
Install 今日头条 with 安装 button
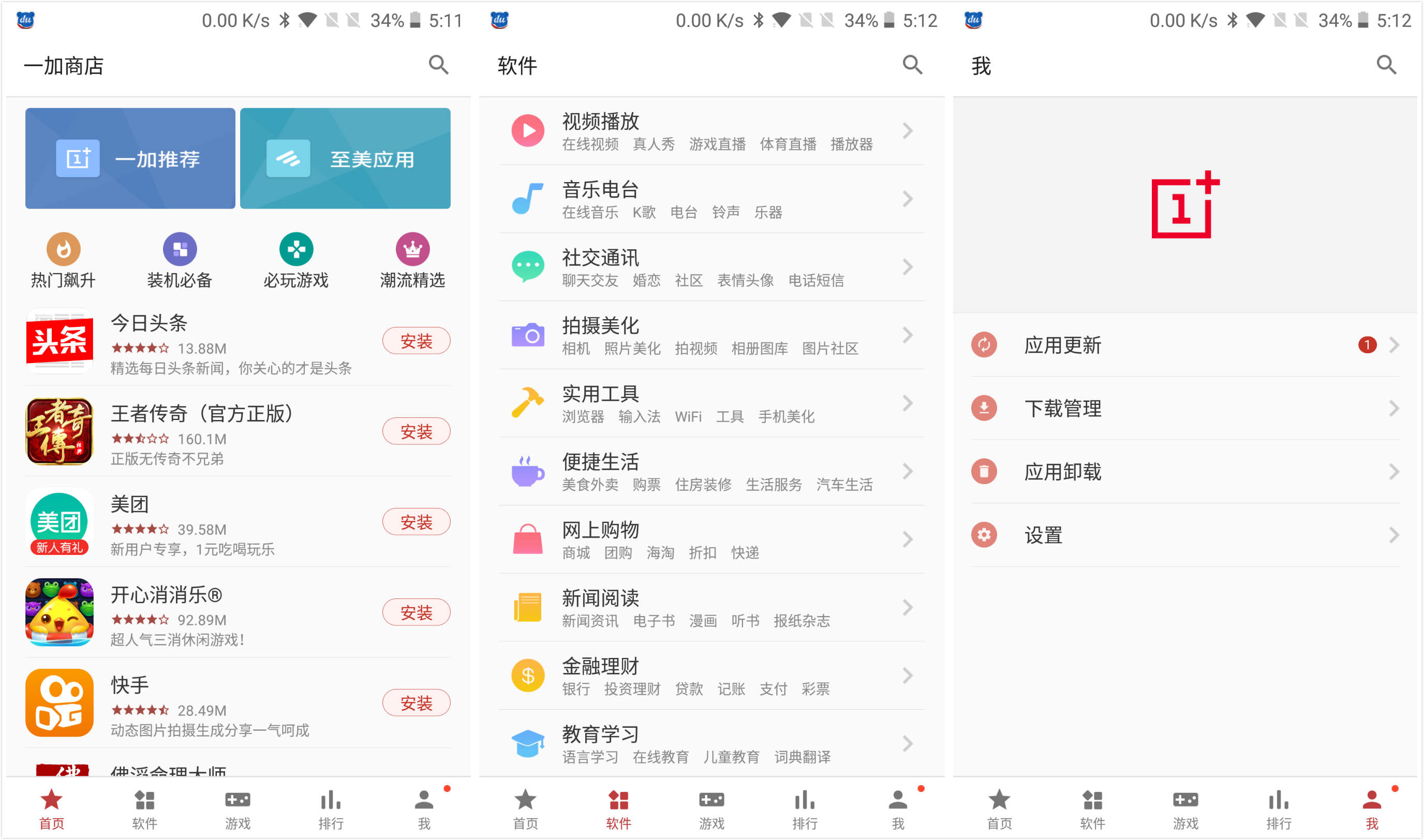416,341
